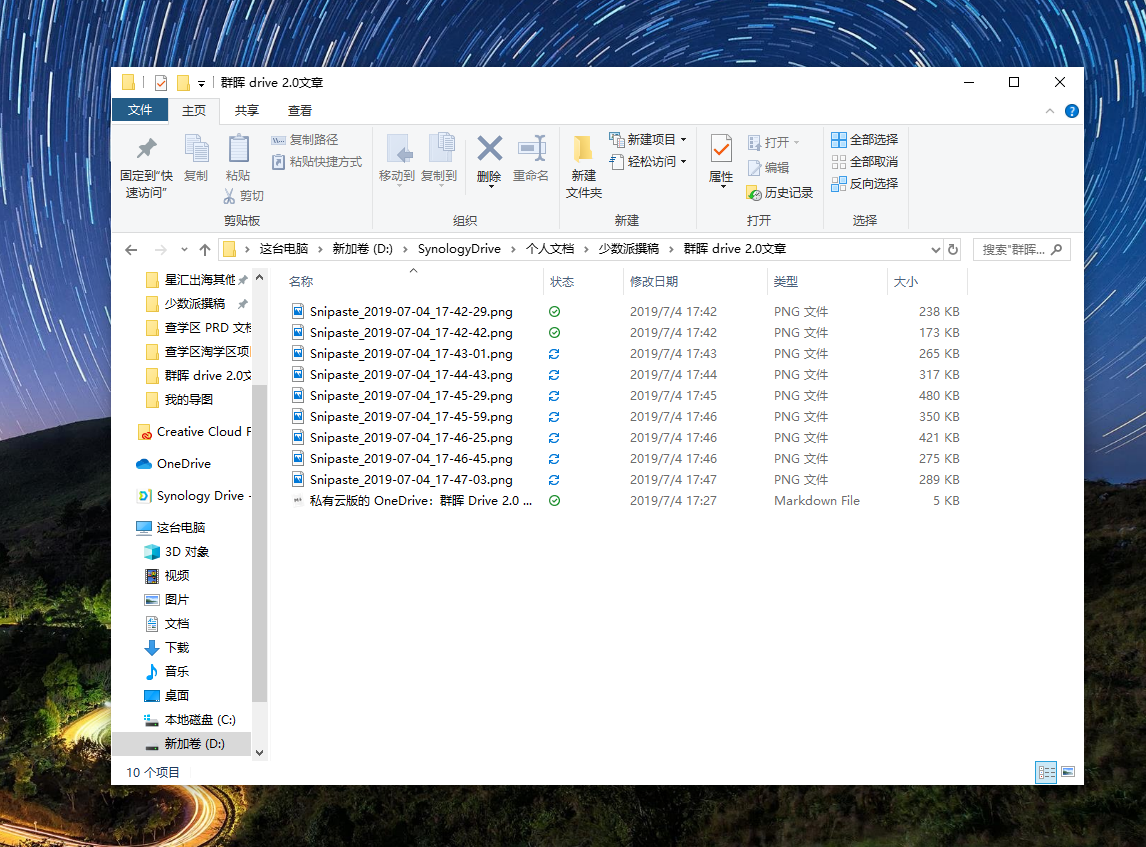Open Creative Cloud Files in sidebar
Viewport: 1146px width, 847px height.
pos(194,432)
